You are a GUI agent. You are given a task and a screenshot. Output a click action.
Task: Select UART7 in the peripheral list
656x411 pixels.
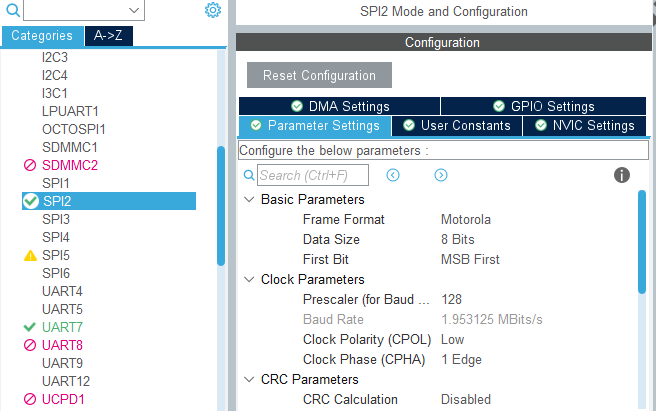pyautogui.click(x=62, y=327)
